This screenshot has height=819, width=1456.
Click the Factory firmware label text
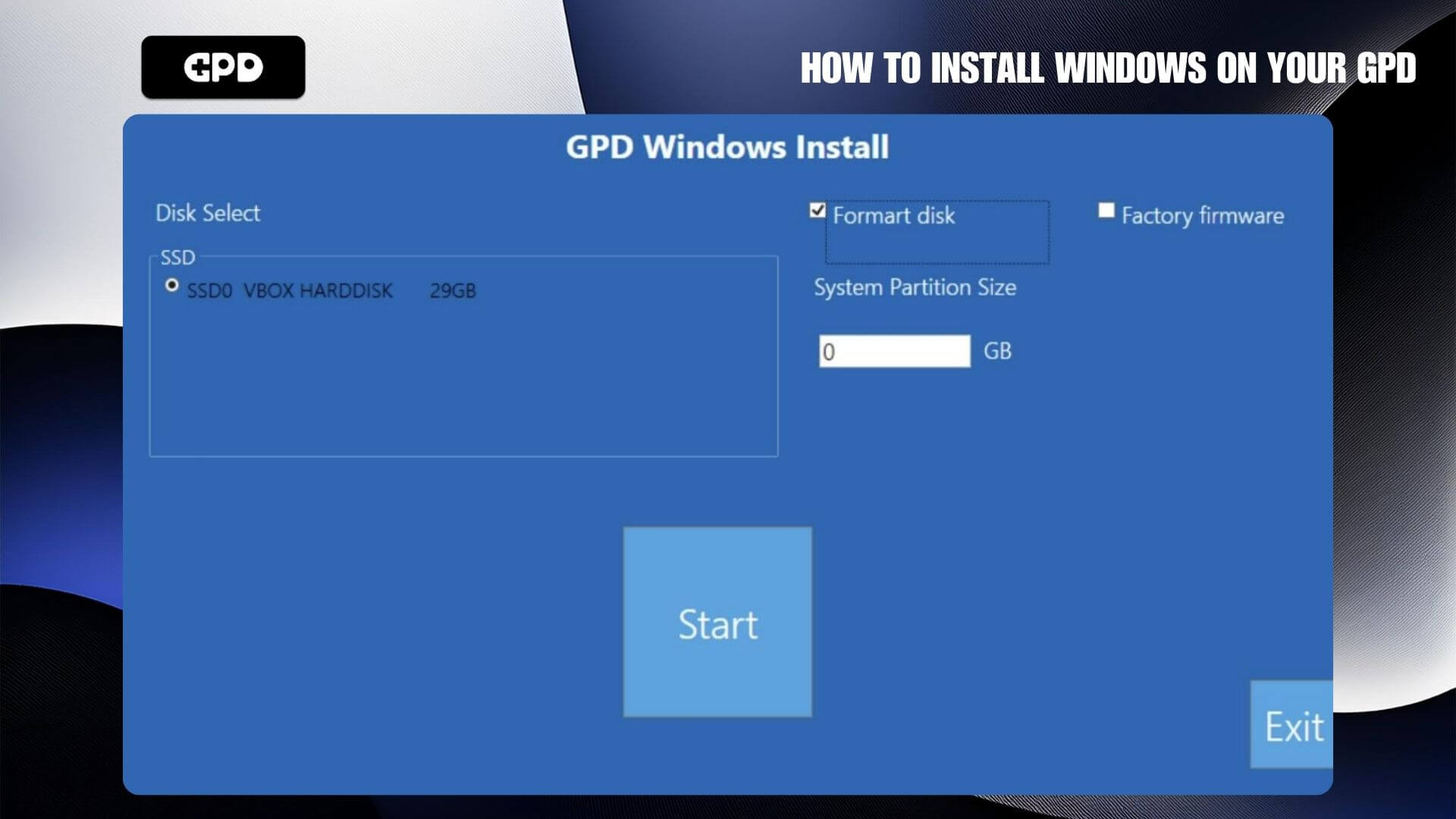point(1202,216)
